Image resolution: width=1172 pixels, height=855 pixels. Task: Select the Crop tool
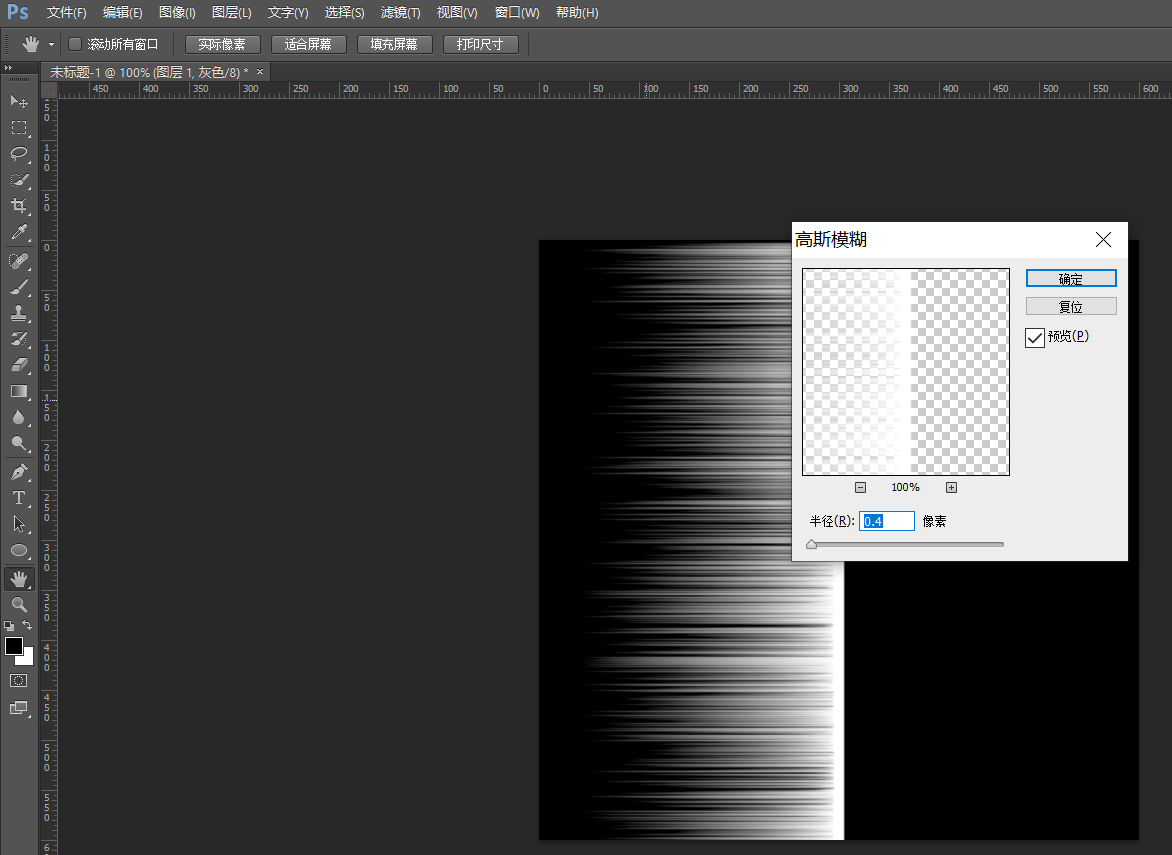[19, 206]
